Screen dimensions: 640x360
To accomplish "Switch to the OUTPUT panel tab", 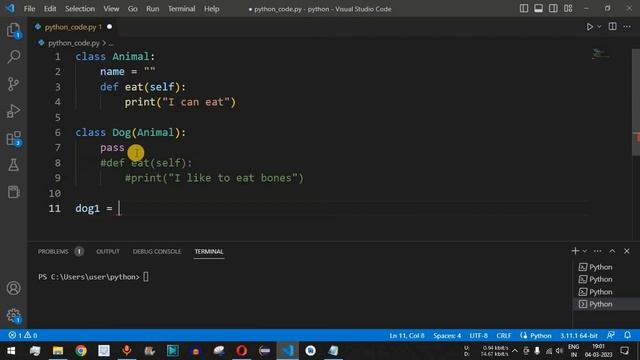I will click(x=108, y=251).
